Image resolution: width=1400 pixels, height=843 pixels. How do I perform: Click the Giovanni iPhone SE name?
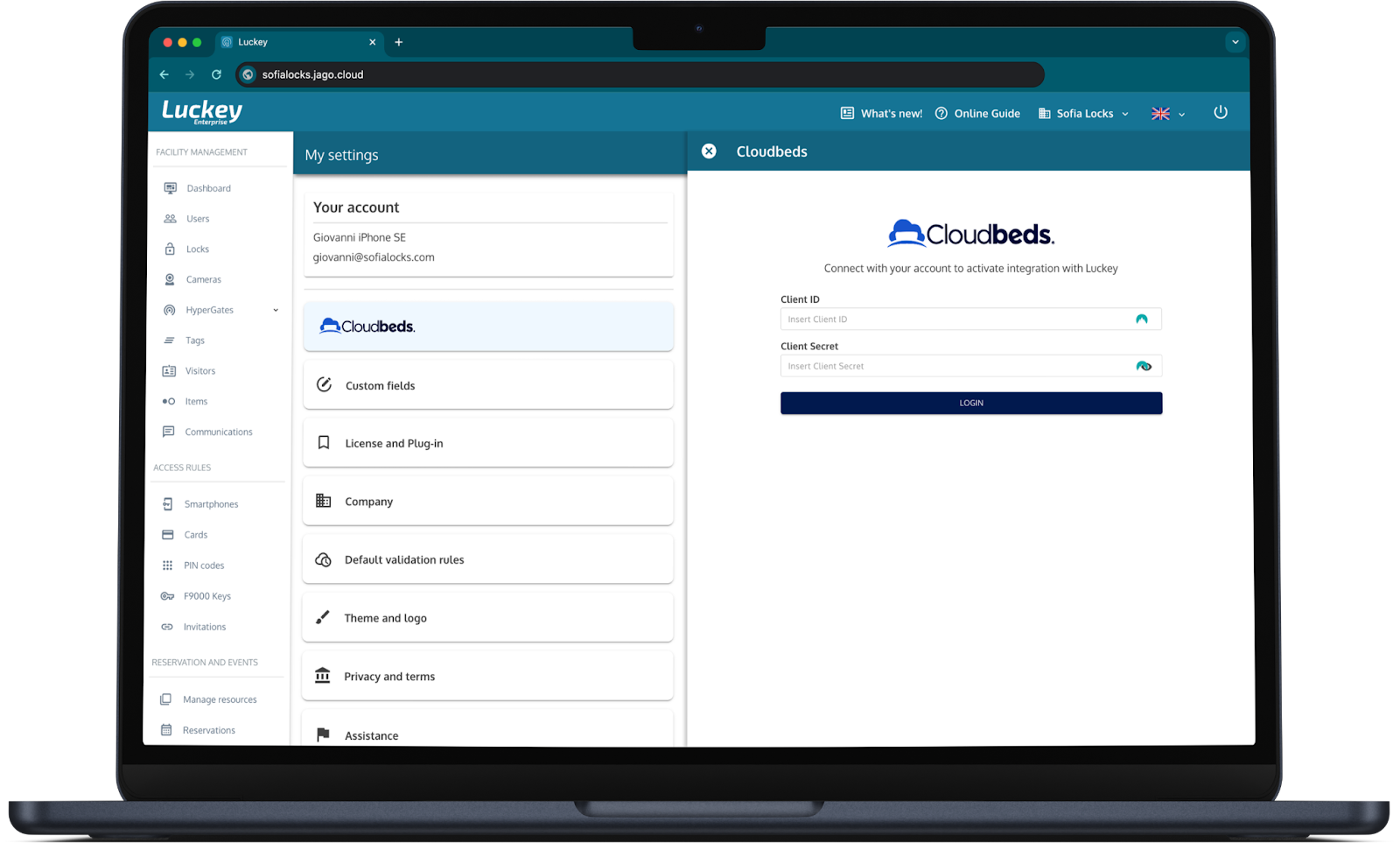(360, 237)
